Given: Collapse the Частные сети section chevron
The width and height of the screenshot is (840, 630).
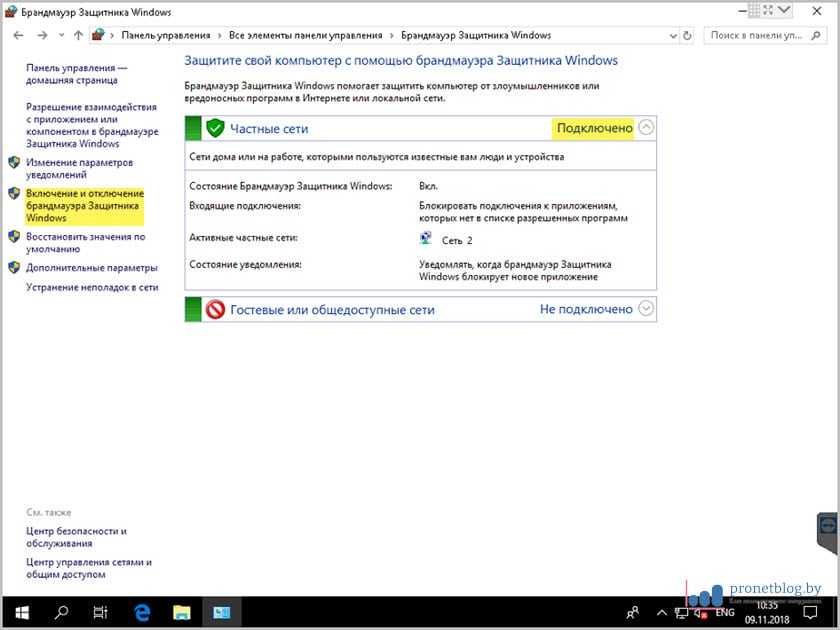Looking at the screenshot, I should [x=646, y=127].
